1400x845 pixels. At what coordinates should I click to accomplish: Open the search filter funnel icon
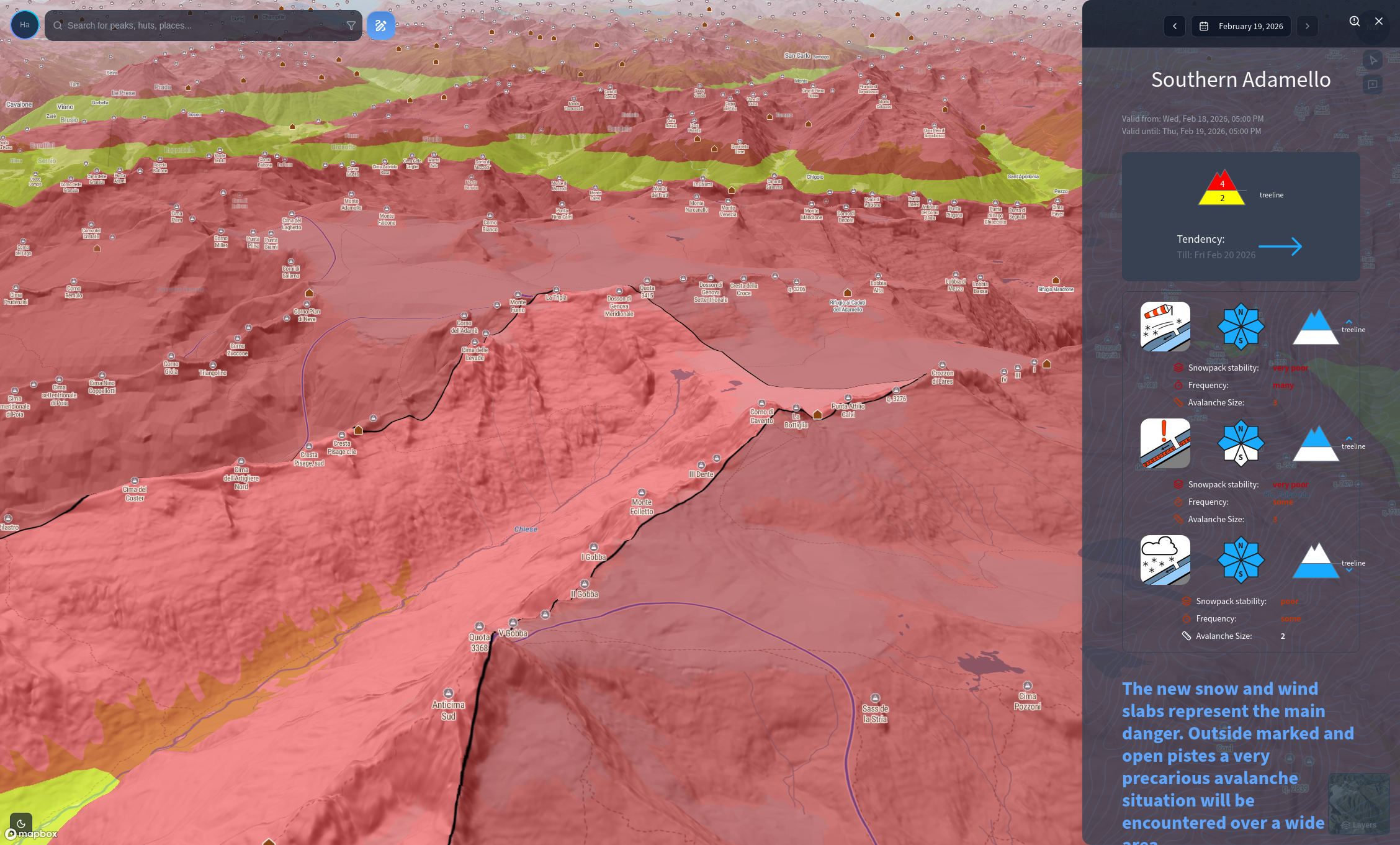[x=351, y=25]
